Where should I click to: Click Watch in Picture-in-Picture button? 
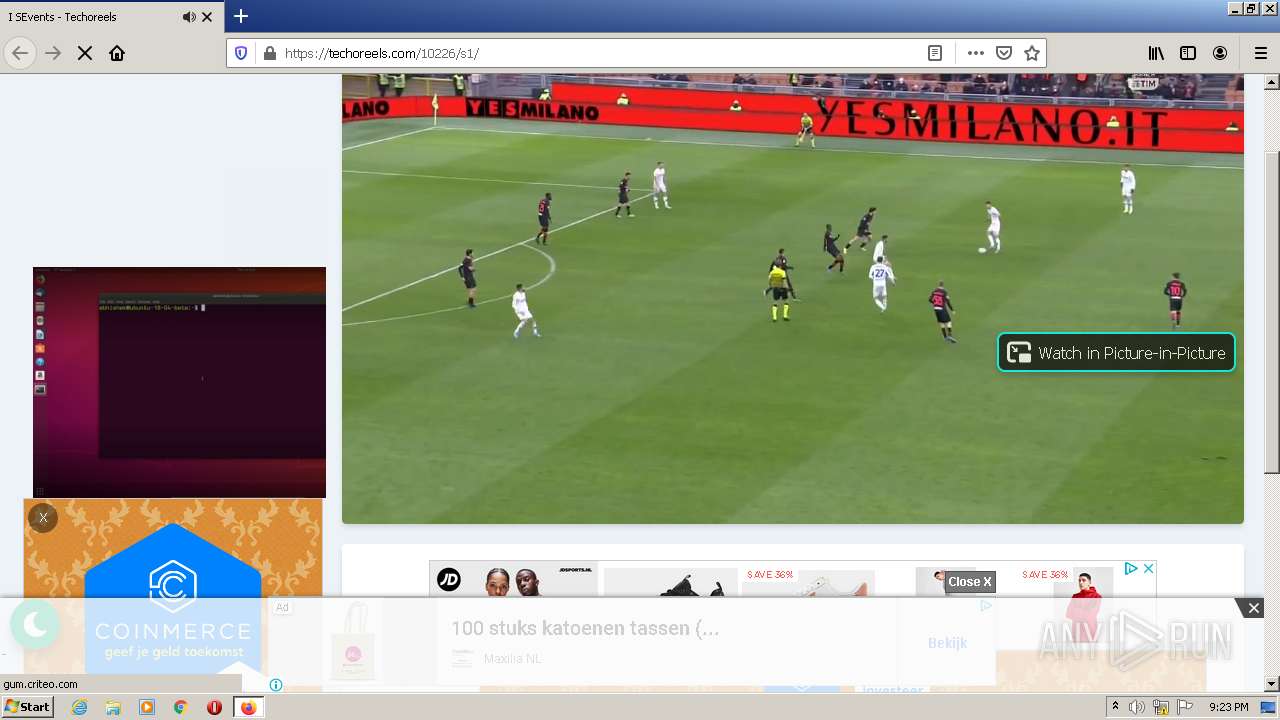(x=1116, y=352)
